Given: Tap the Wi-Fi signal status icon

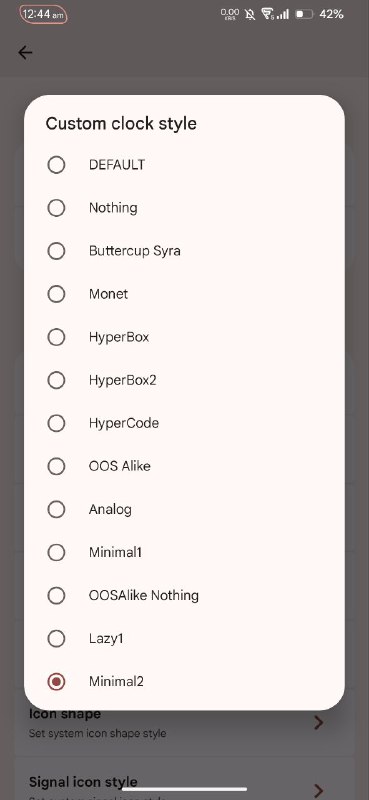Looking at the screenshot, I should [x=267, y=14].
